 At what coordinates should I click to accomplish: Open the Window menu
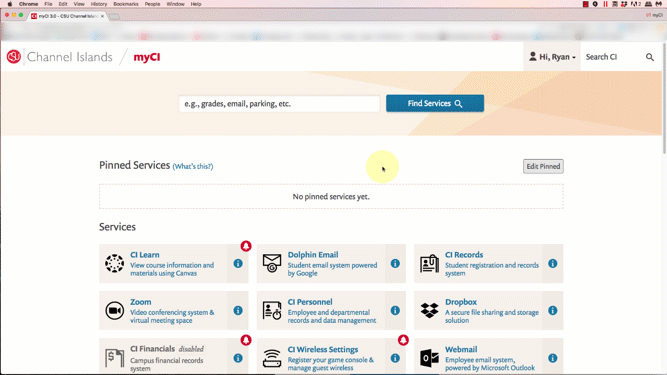(175, 4)
